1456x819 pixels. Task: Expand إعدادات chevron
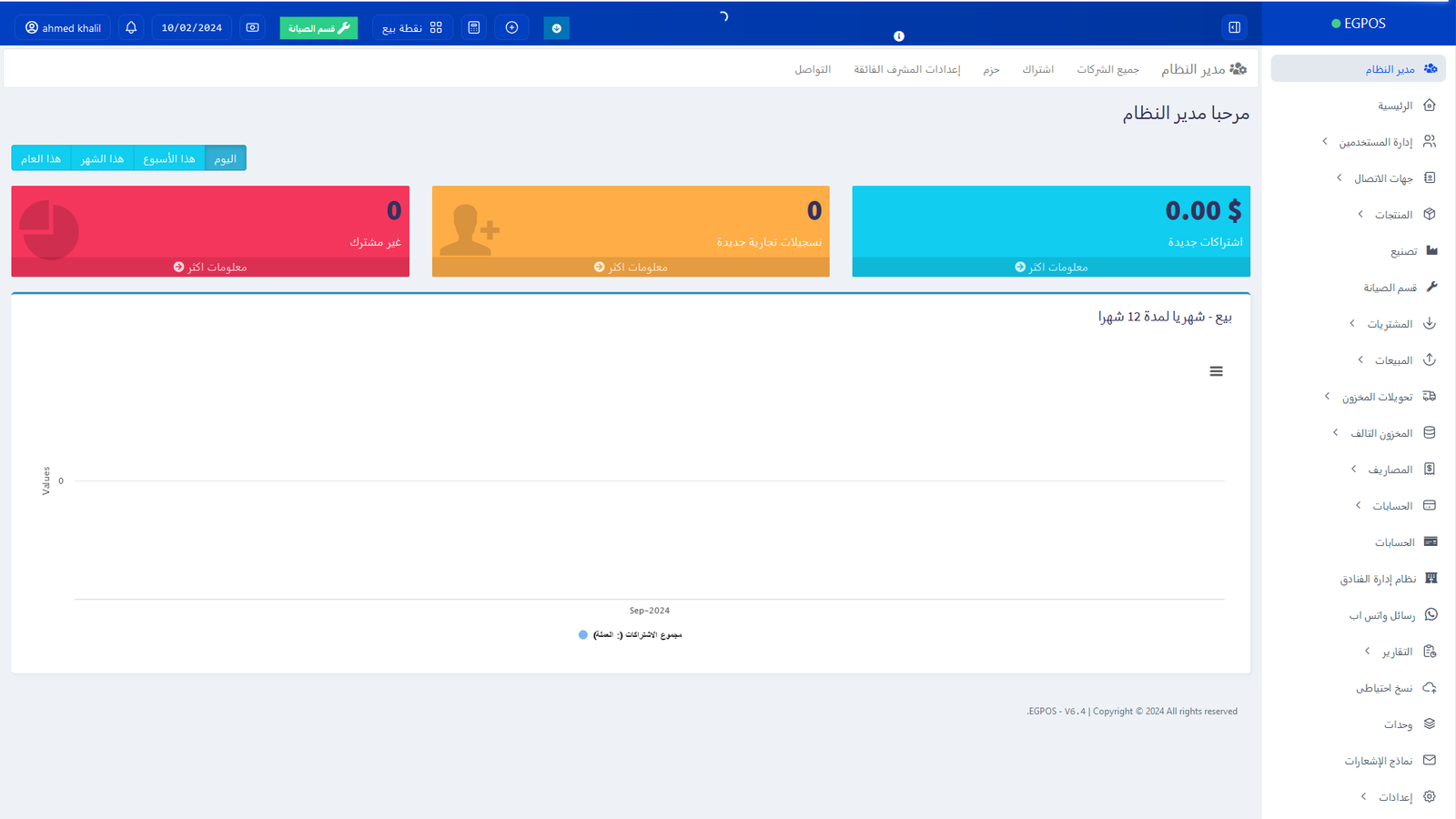click(1363, 796)
